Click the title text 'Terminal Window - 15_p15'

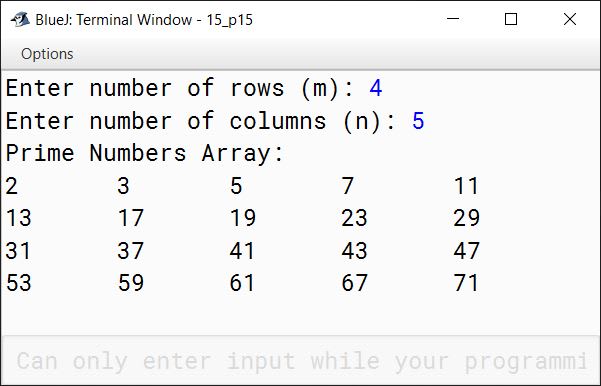(164, 20)
